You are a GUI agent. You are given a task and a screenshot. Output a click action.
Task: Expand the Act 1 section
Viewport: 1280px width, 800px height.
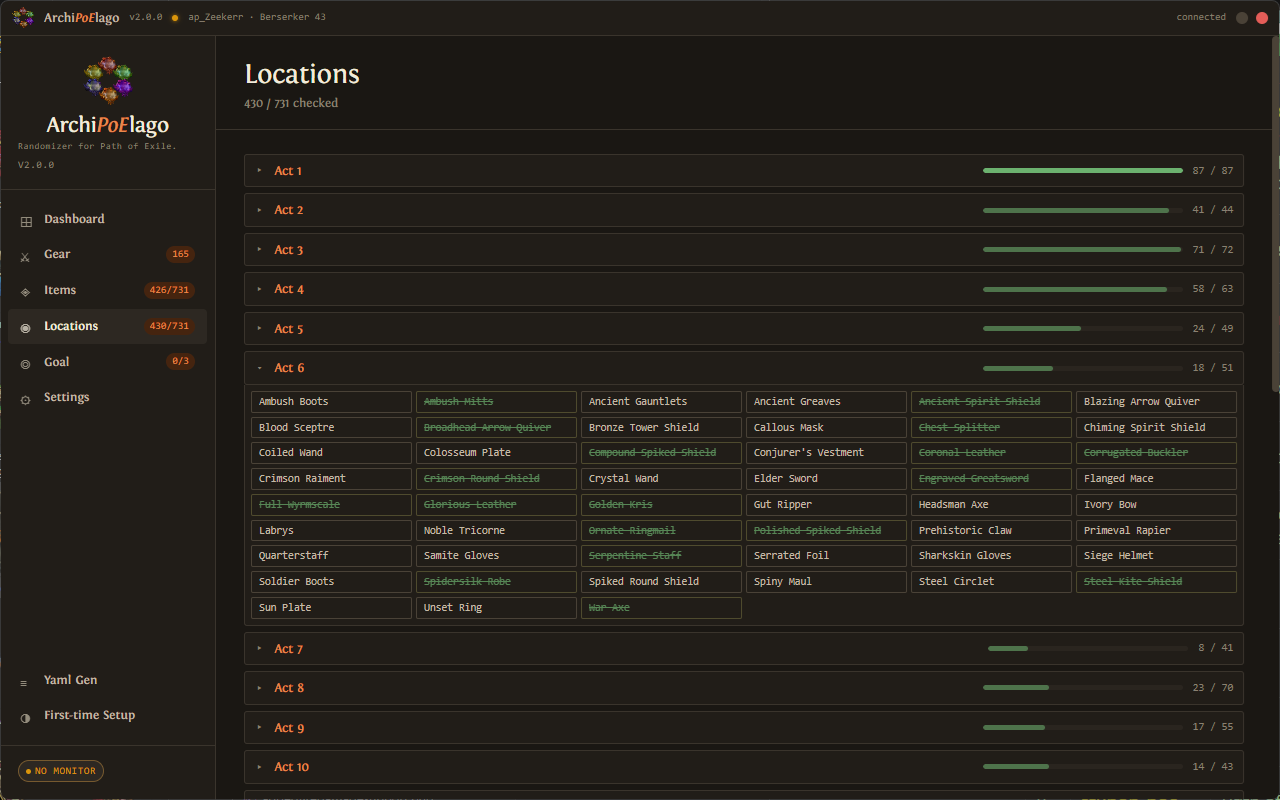pos(743,171)
